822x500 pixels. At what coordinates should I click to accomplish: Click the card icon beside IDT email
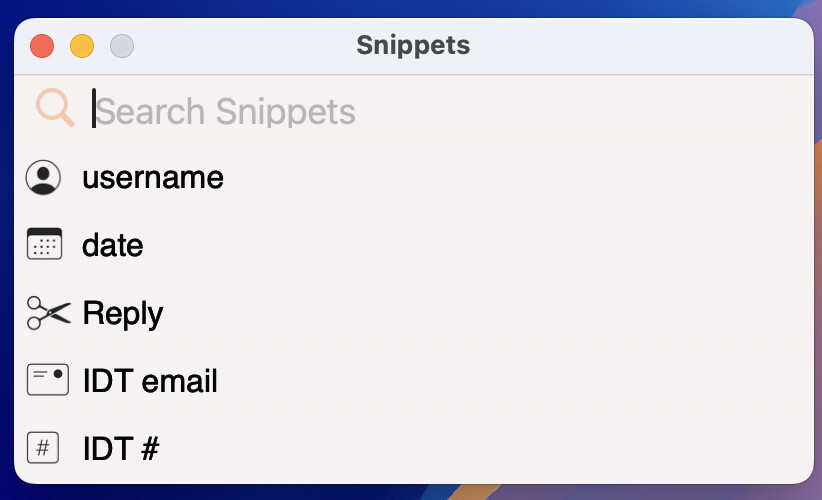point(48,379)
